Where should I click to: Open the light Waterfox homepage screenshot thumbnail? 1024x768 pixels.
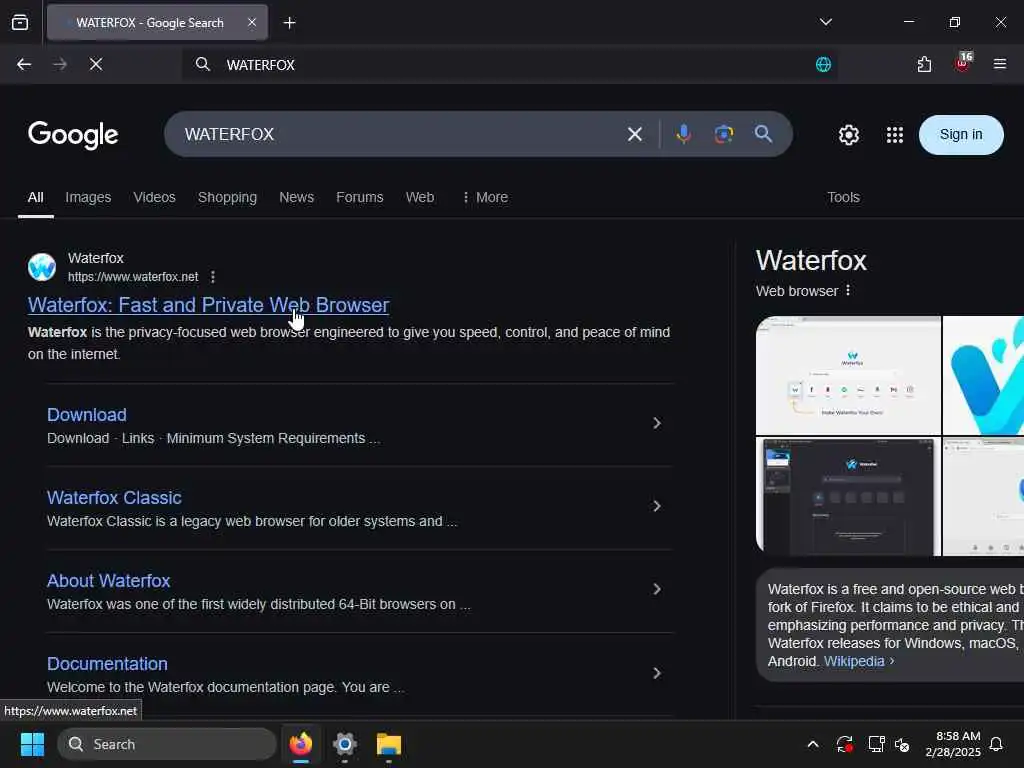pyautogui.click(x=848, y=376)
